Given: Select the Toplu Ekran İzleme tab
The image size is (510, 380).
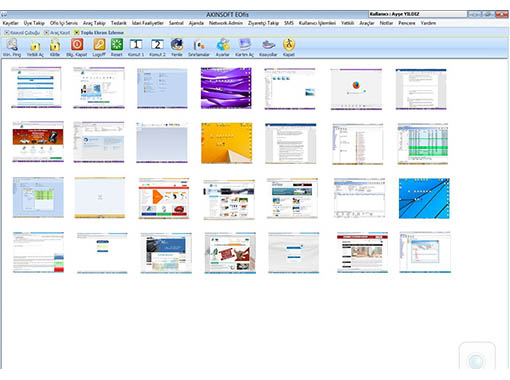Looking at the screenshot, I should [x=99, y=32].
